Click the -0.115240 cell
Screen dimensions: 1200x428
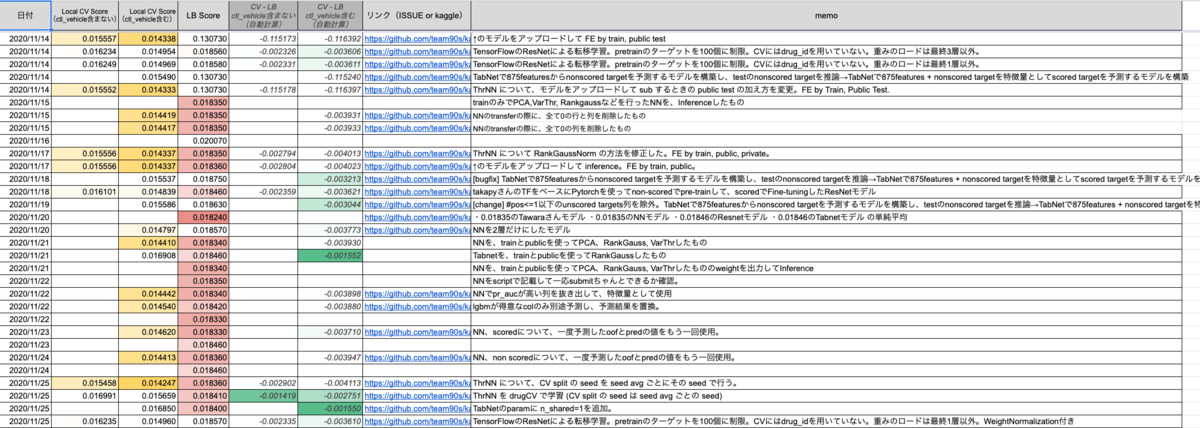[329, 76]
